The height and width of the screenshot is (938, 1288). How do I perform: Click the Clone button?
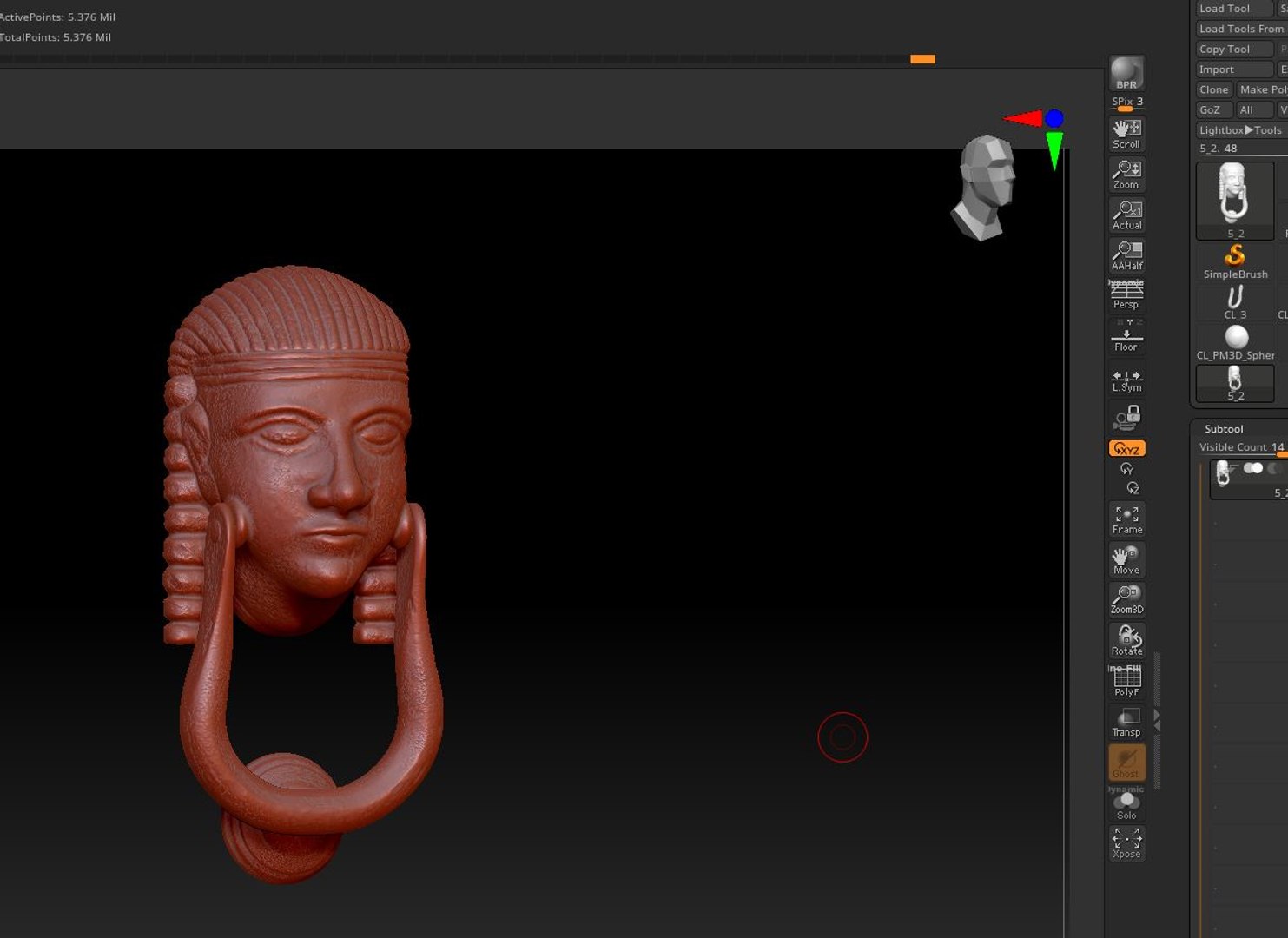pyautogui.click(x=1214, y=89)
